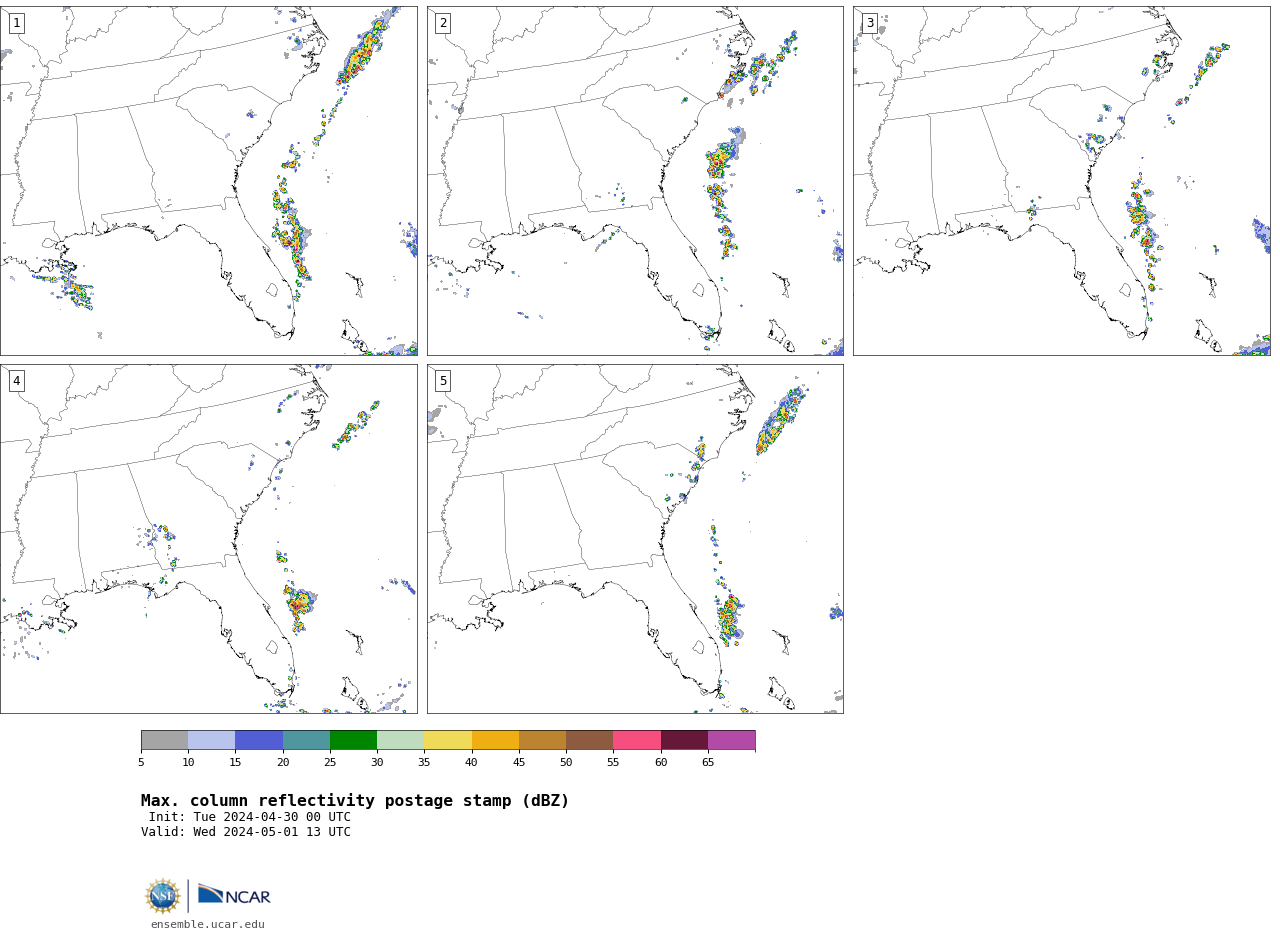Click the yellow 35-40 dBZ swatch
This screenshot has width=1280, height=936.
(448, 740)
